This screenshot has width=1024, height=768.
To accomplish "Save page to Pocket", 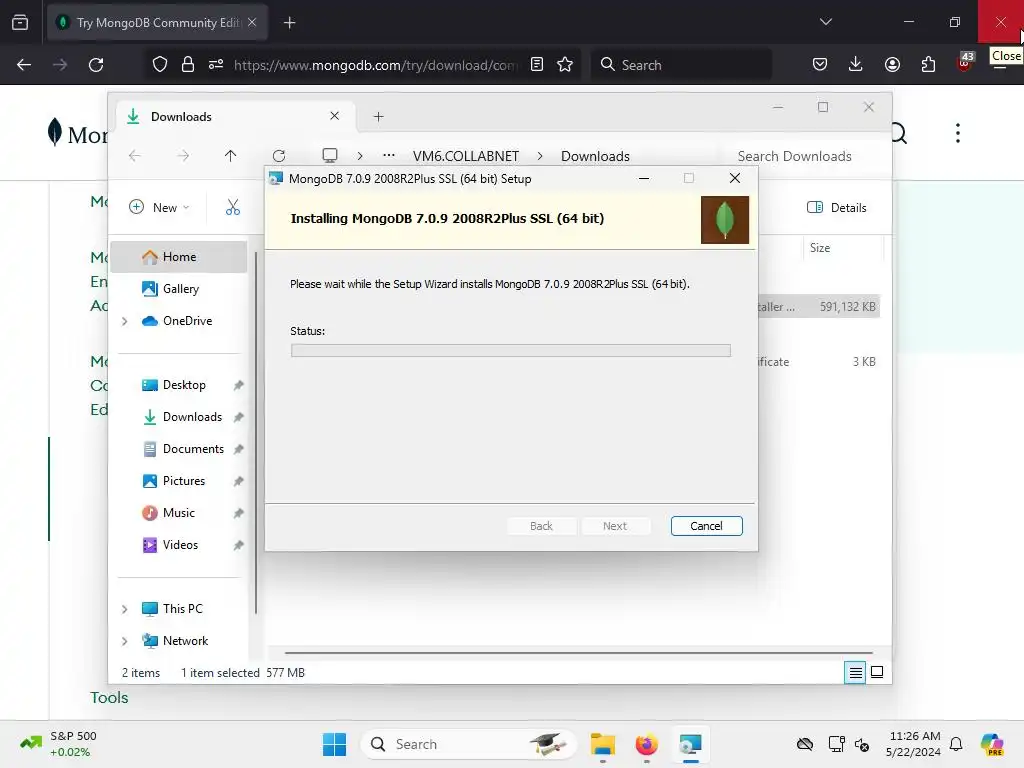I will click(x=820, y=65).
